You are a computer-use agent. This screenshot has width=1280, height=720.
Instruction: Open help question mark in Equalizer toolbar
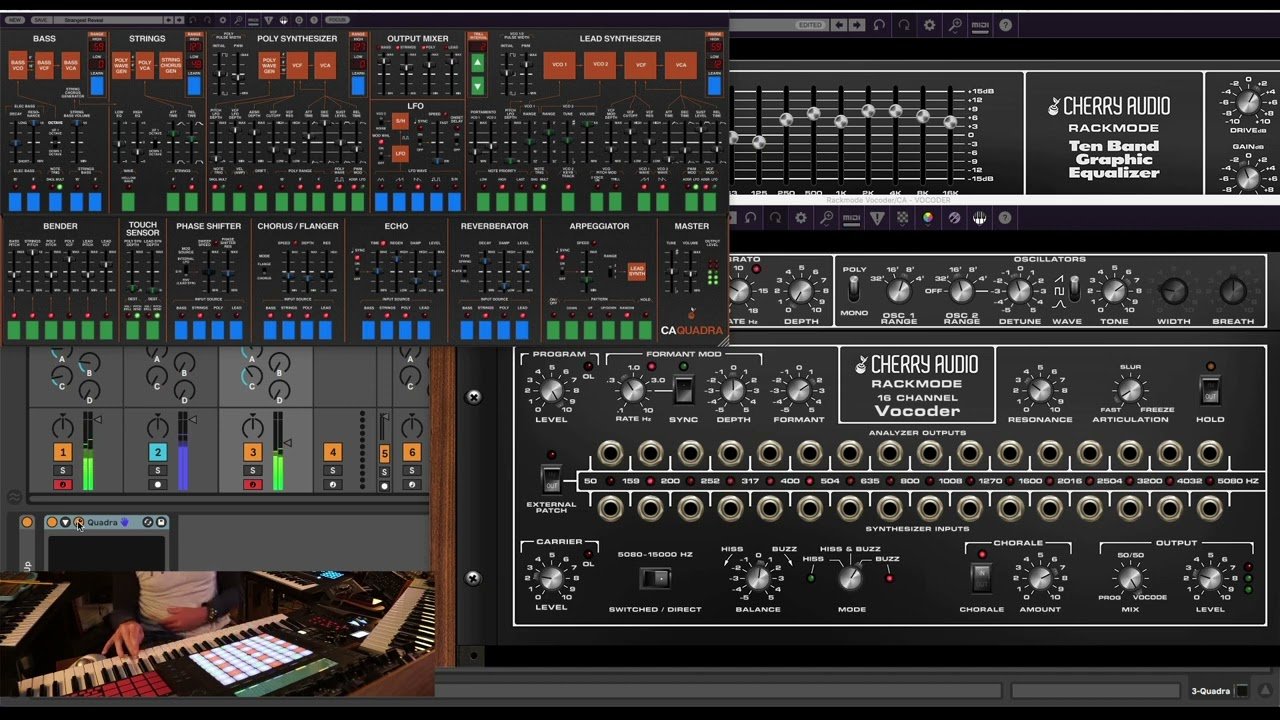coord(1005,25)
